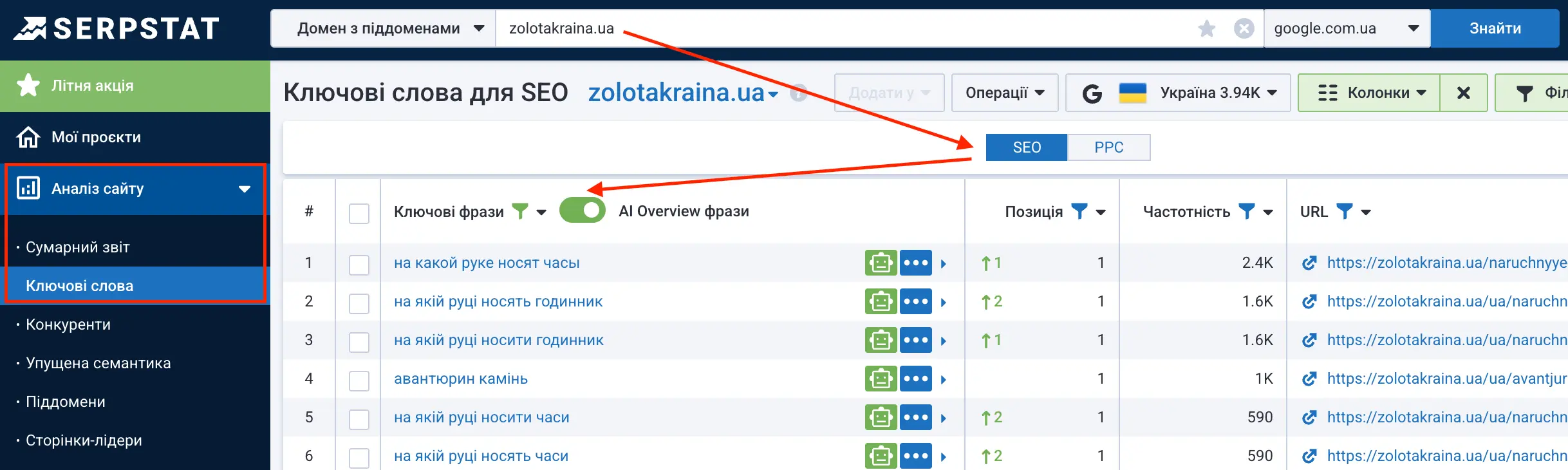Check the box for row 1 keyword

[x=359, y=265]
